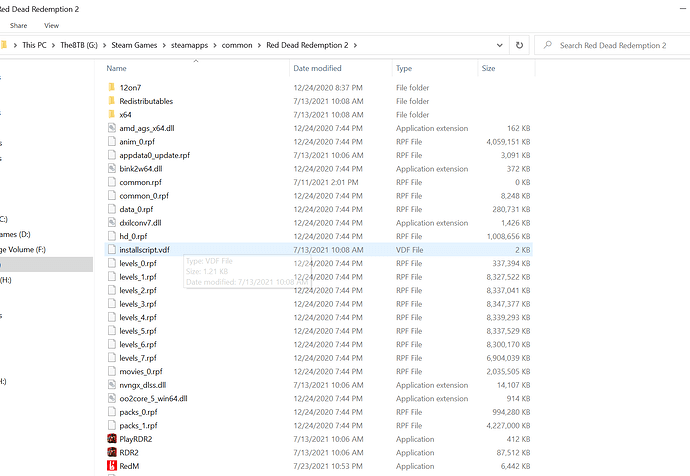This screenshot has height=476, width=690.
Task: Sort files by the Name column
Action: point(116,68)
